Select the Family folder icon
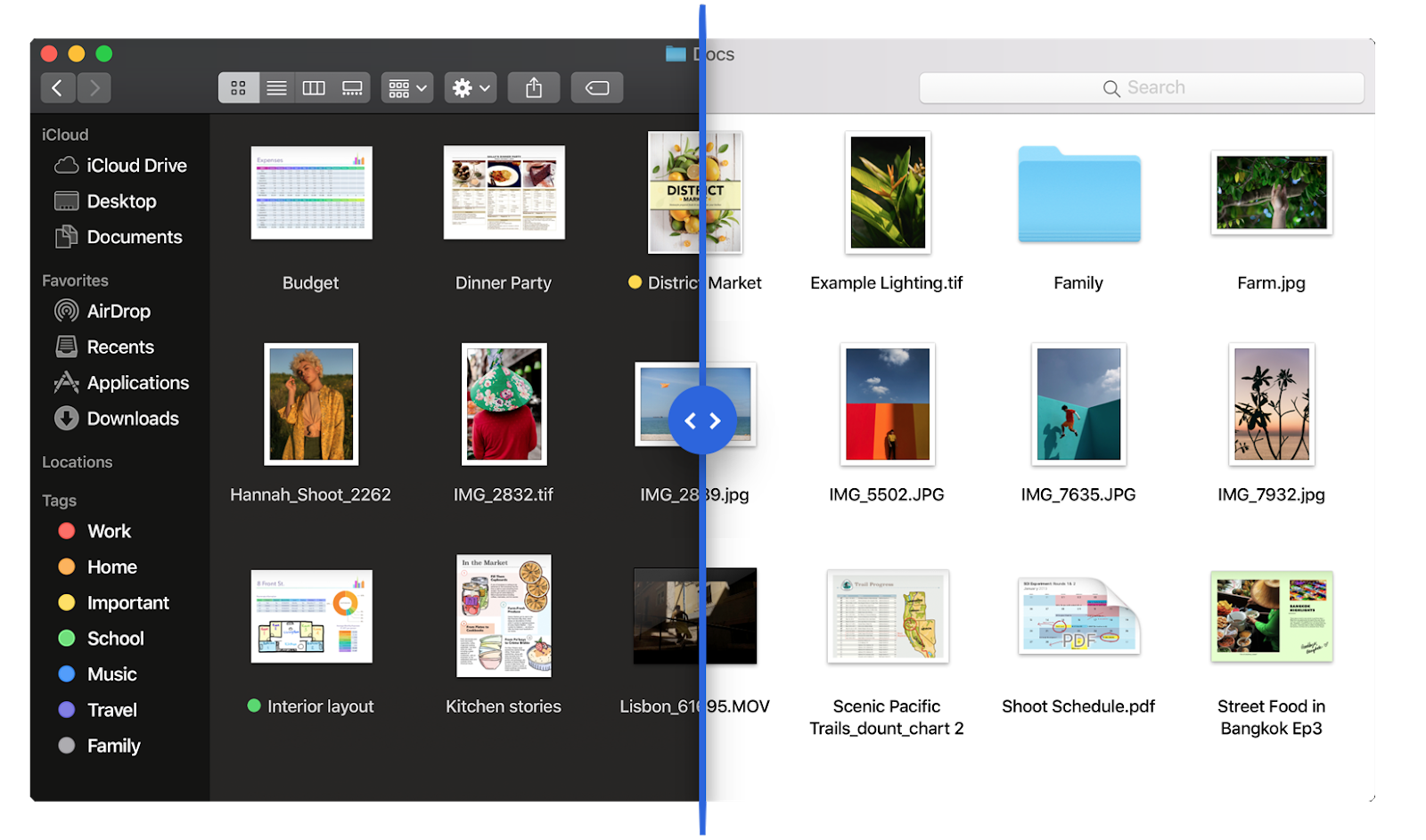Image resolution: width=1426 pixels, height=840 pixels. pos(1078,194)
